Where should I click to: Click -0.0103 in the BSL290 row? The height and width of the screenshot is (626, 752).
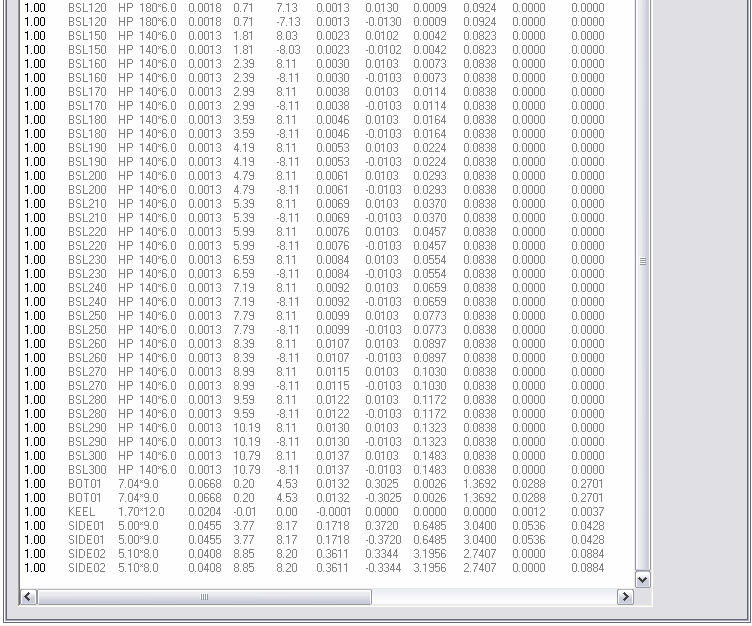point(383,442)
